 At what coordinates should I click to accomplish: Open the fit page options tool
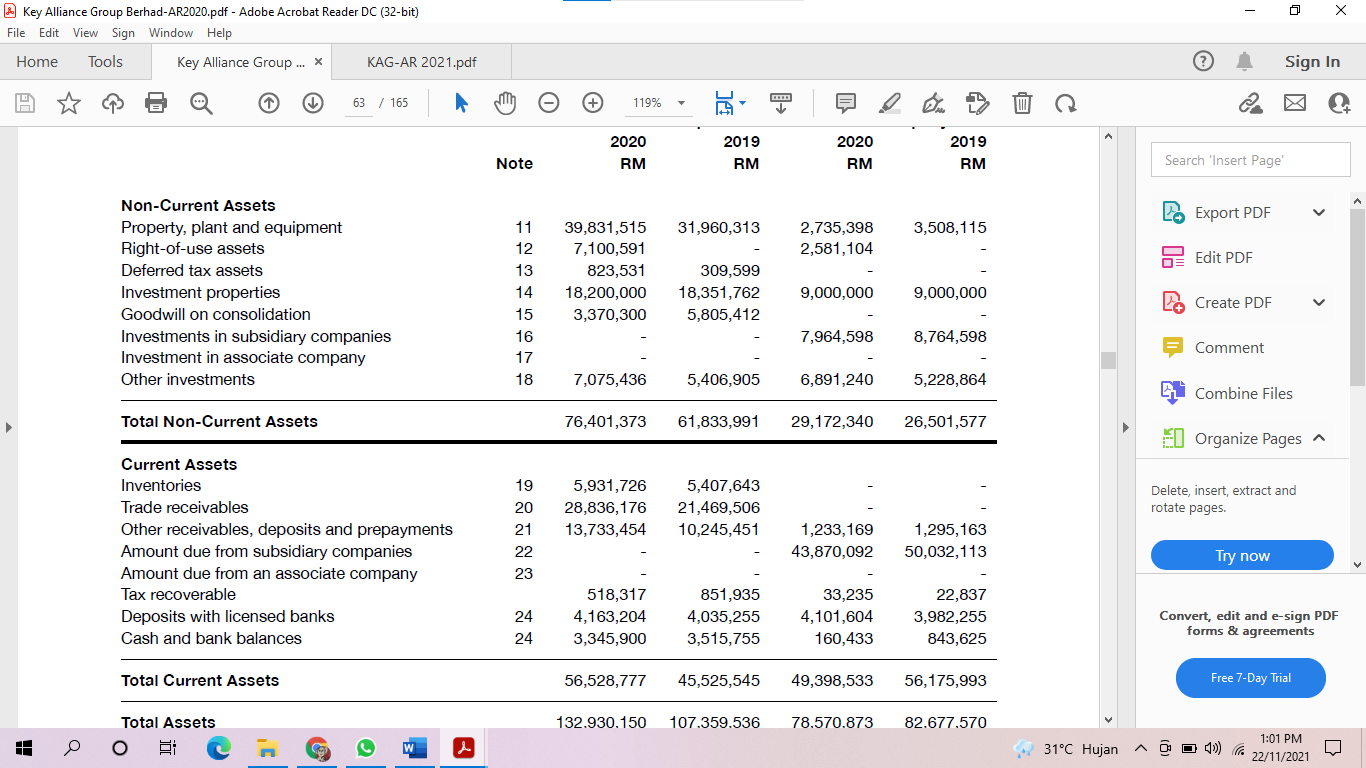[730, 103]
